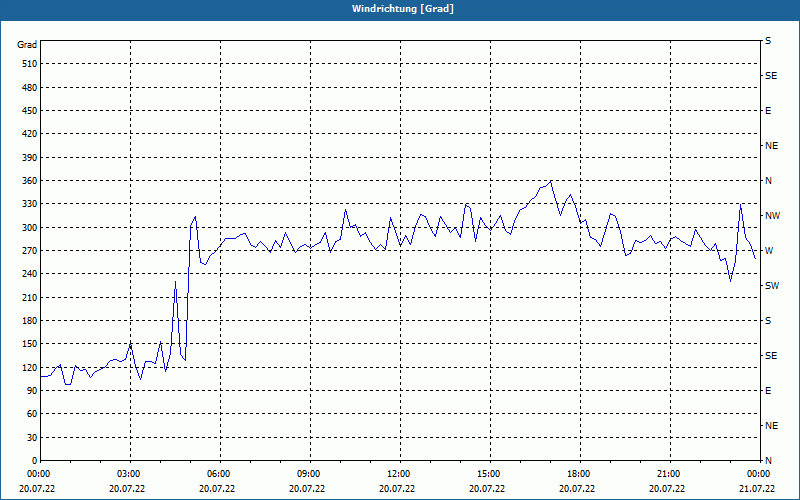The height and width of the screenshot is (500, 800).
Task: Click the E compass label beside 90 gridline
Action: point(768,391)
